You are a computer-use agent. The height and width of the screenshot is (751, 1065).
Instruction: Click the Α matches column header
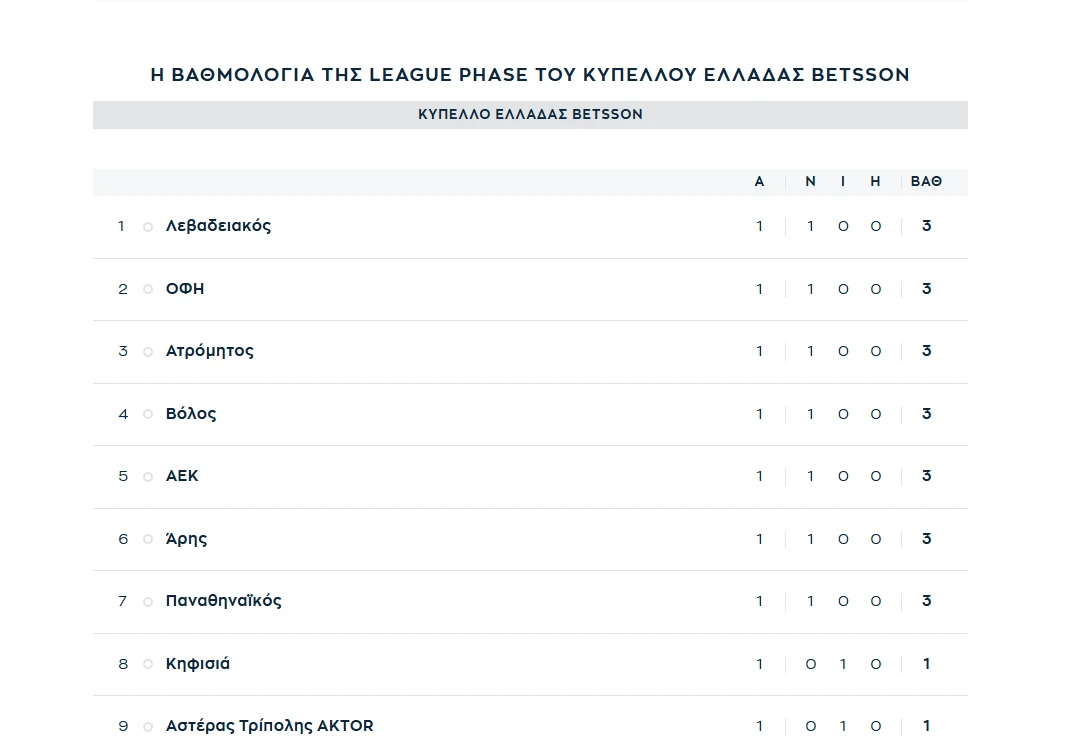[x=759, y=181]
